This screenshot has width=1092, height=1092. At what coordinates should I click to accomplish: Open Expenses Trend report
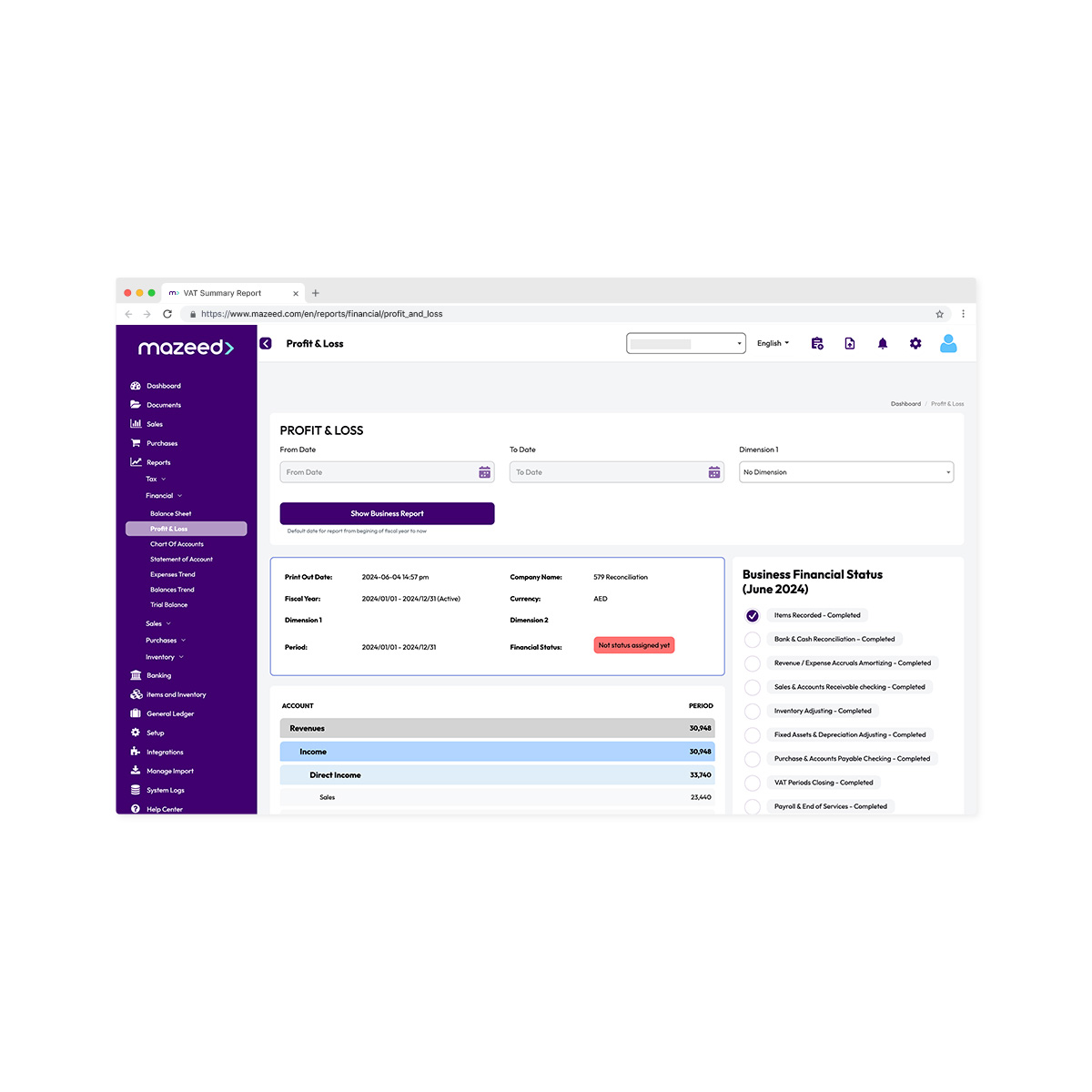click(x=173, y=574)
